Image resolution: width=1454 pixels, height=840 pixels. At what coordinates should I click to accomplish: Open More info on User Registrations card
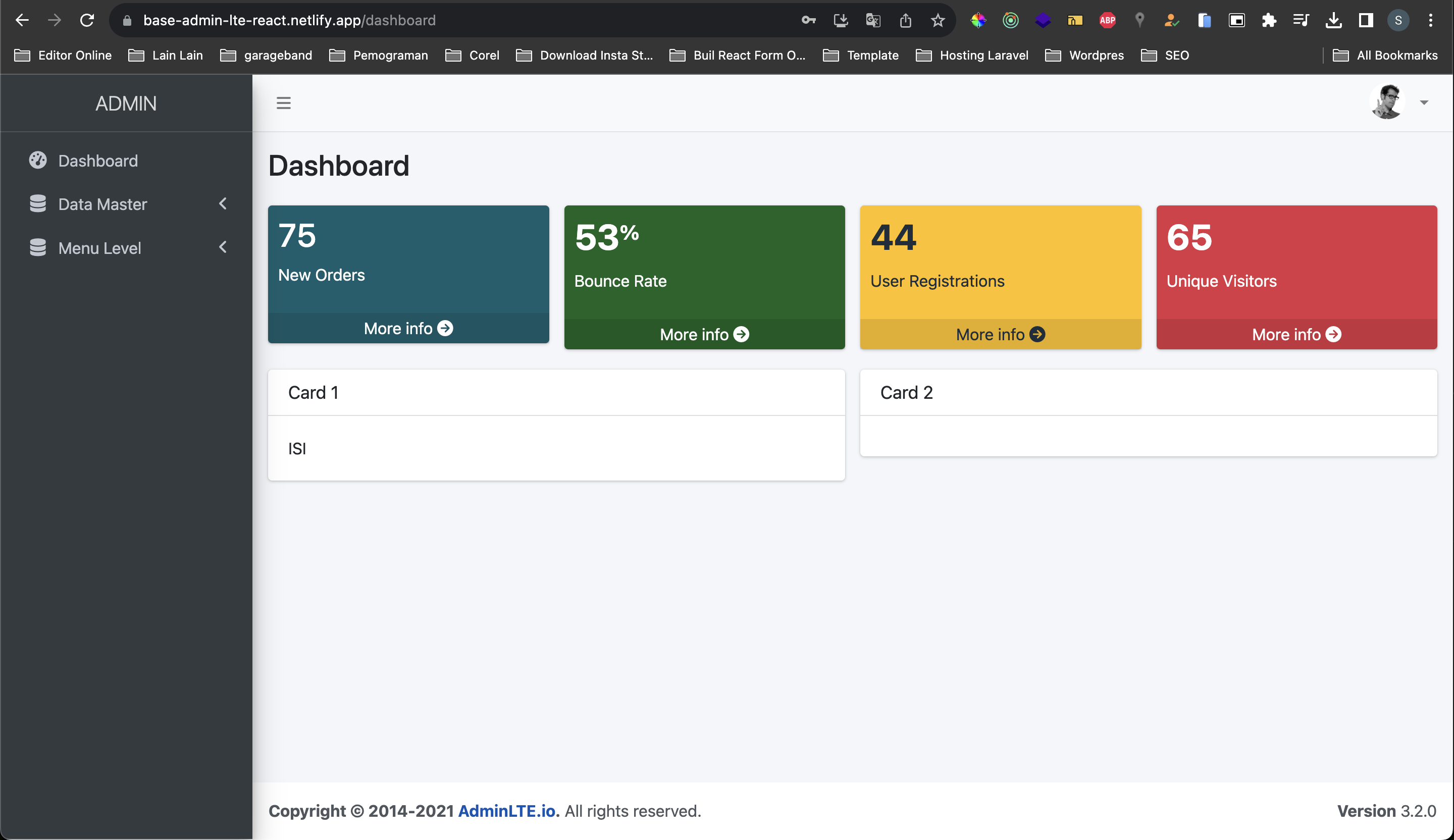point(1000,335)
